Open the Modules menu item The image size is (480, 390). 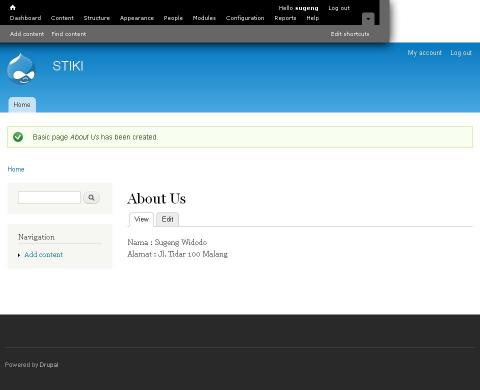tap(204, 18)
